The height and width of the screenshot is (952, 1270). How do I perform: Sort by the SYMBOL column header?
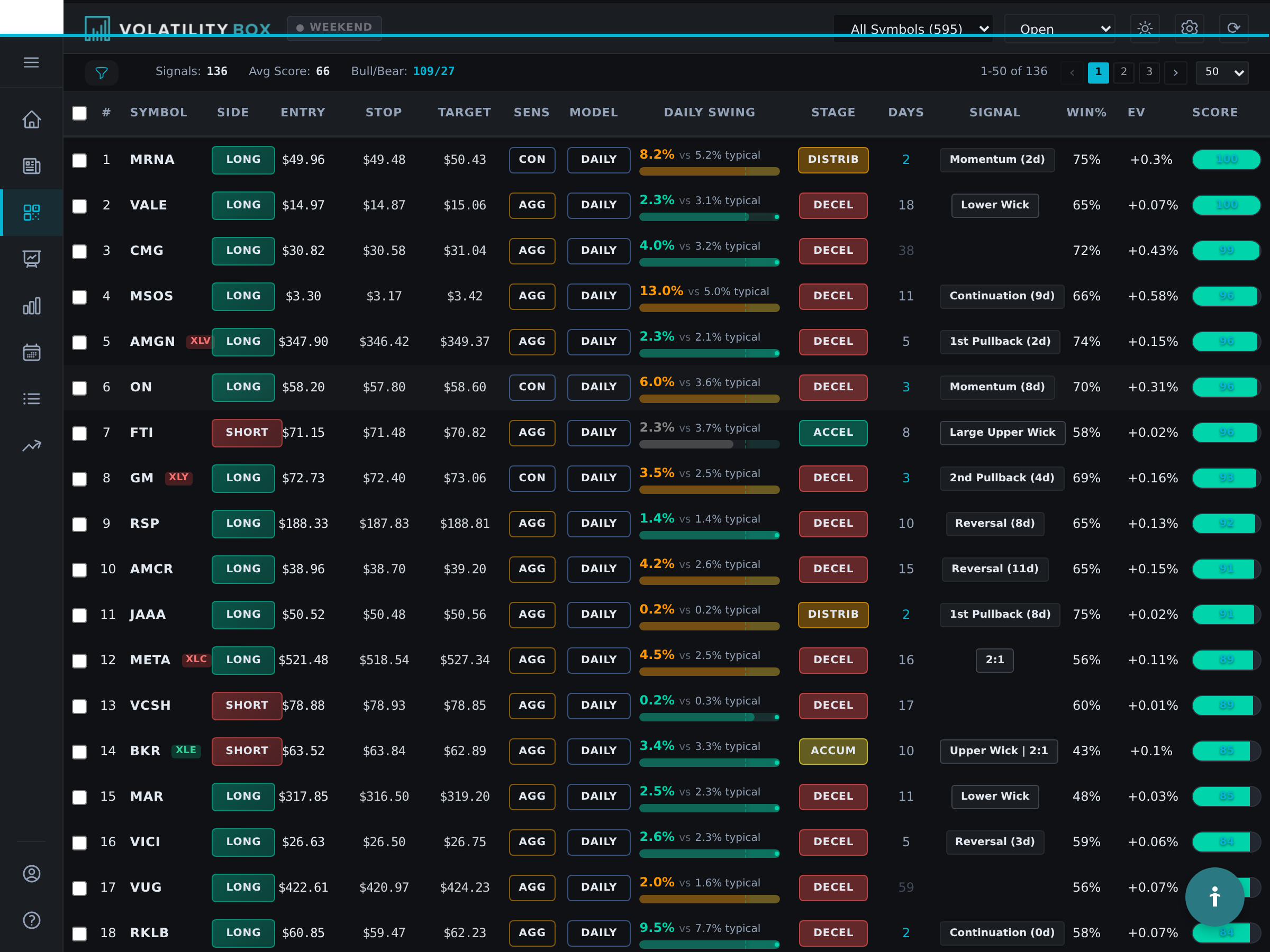tap(158, 113)
